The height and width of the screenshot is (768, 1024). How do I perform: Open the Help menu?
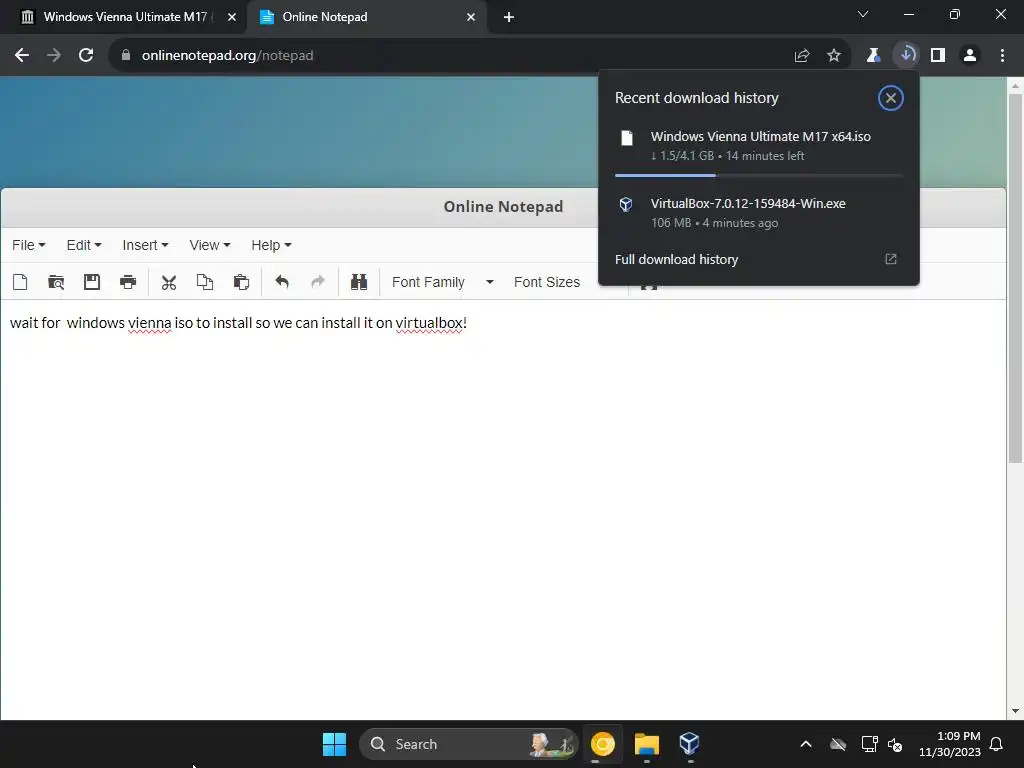point(271,245)
